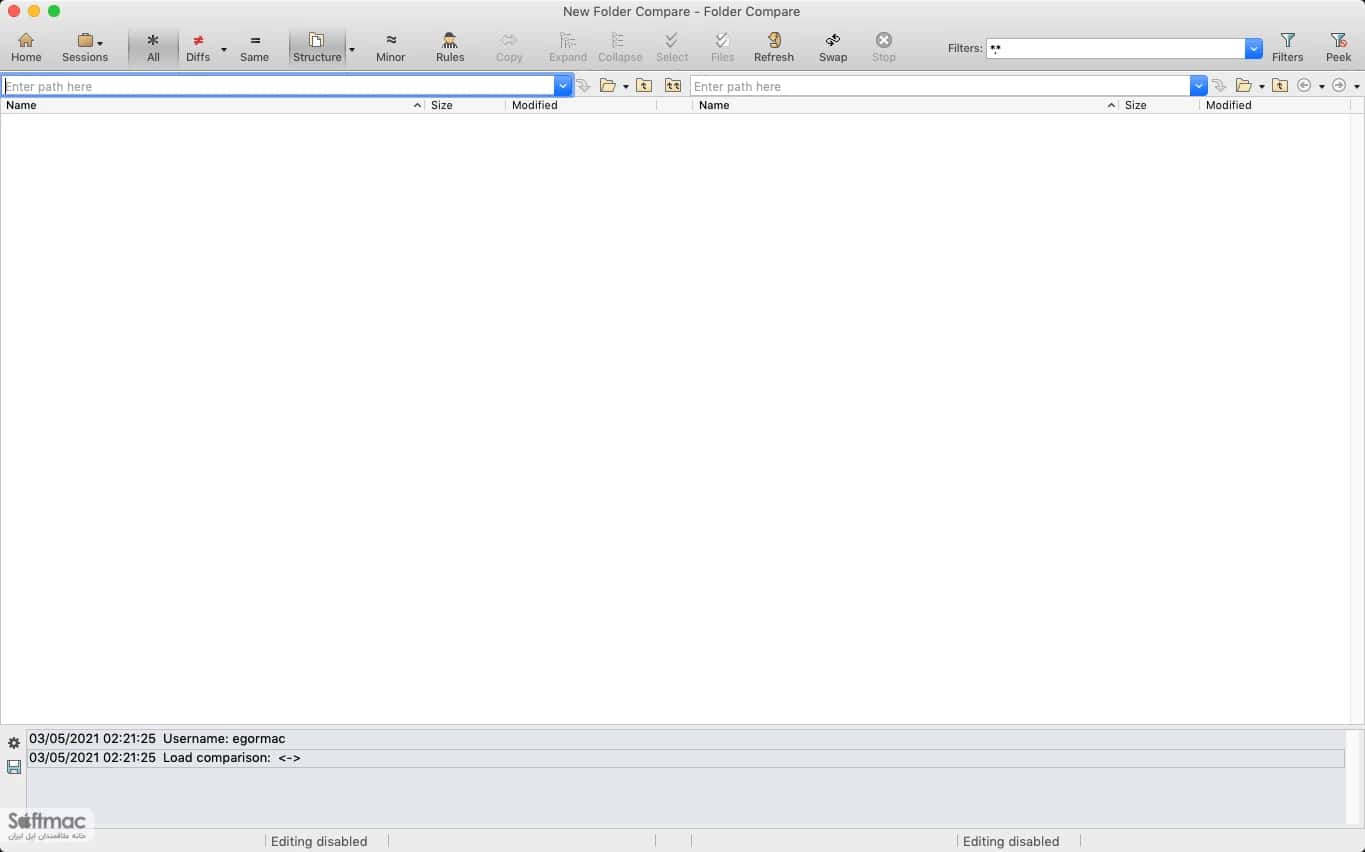Viewport: 1365px width, 852px height.
Task: Click the Files toolbar icon
Action: (722, 47)
